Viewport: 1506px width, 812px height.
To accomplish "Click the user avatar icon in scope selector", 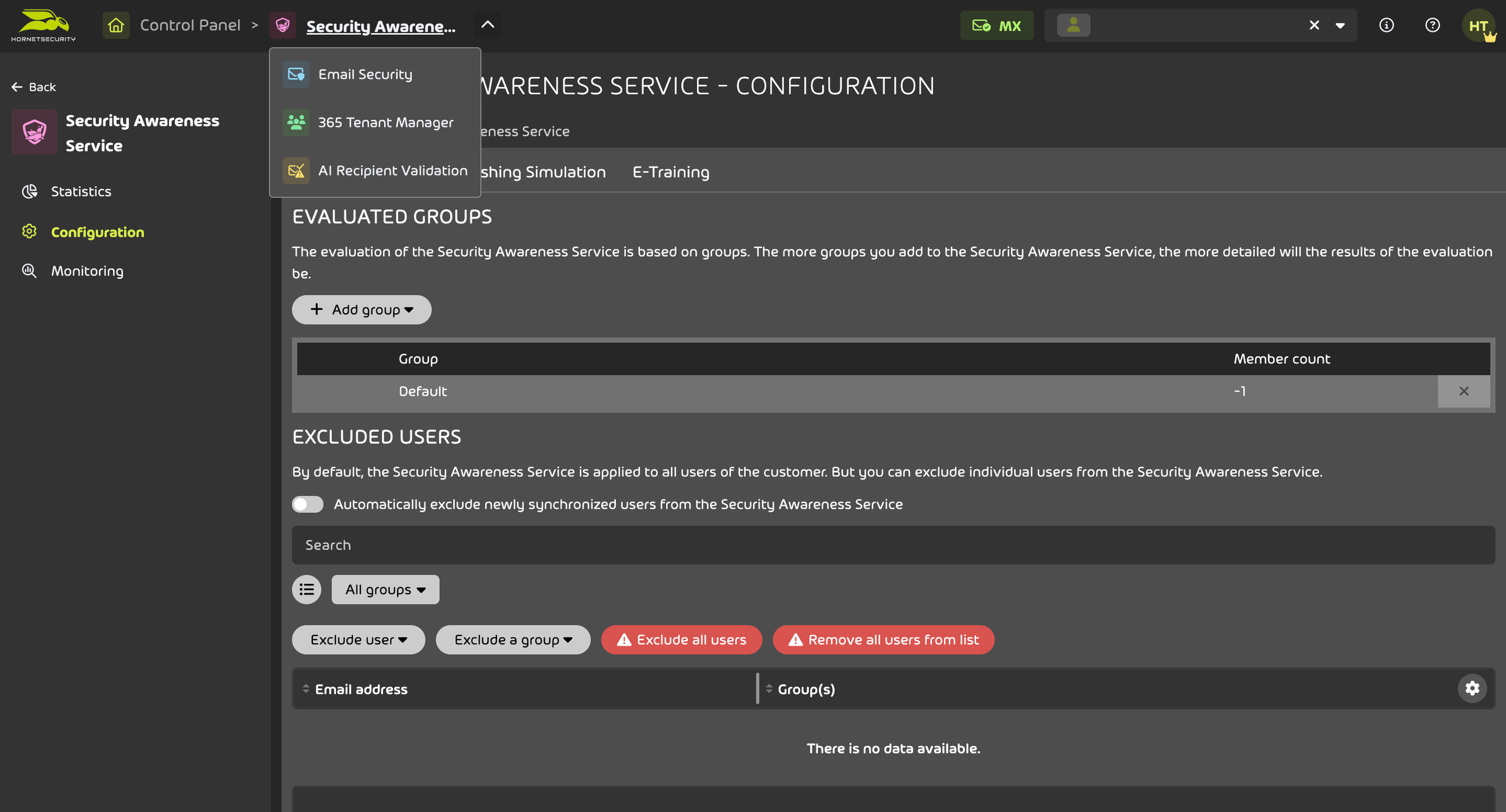I will (1074, 25).
